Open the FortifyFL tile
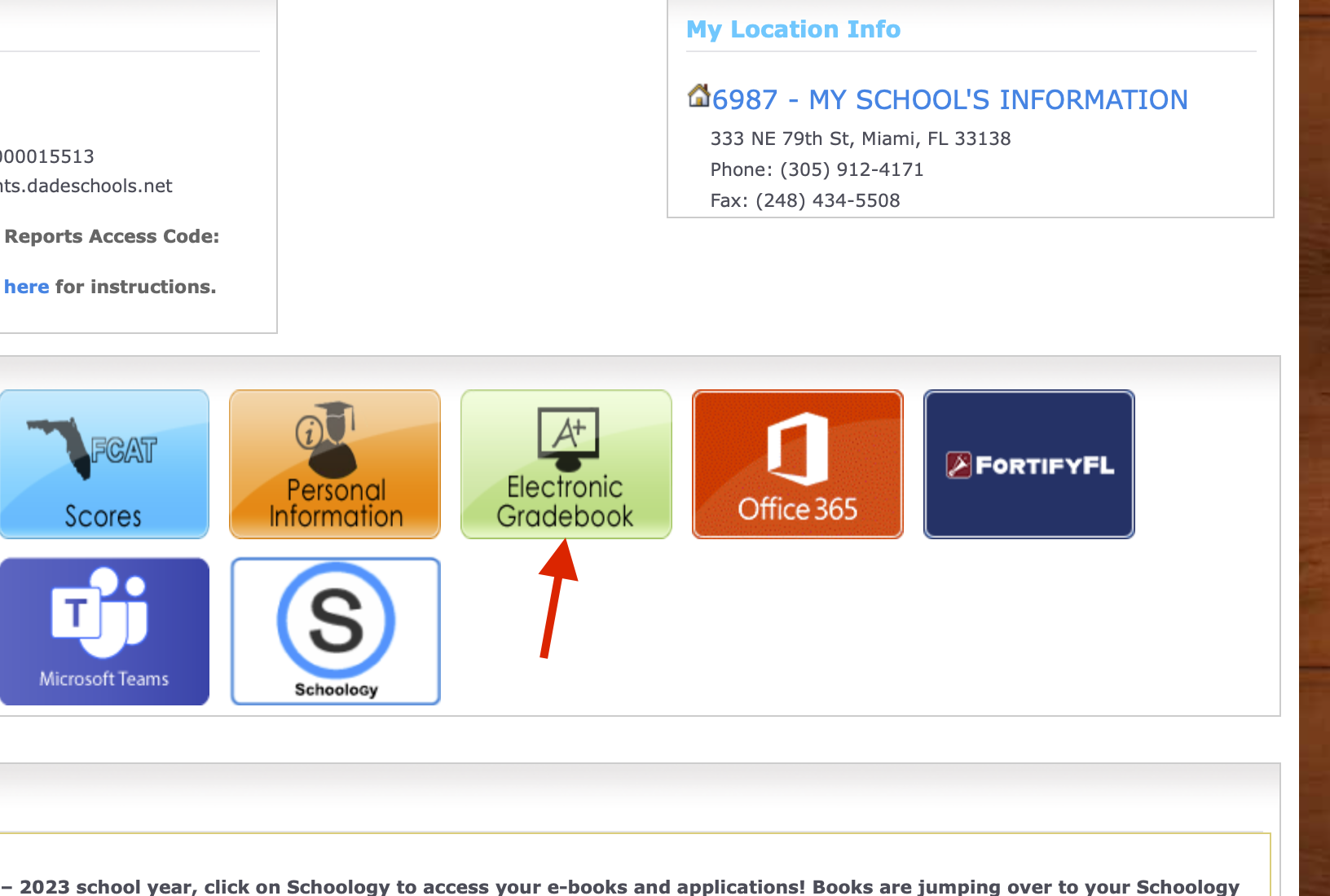The width and height of the screenshot is (1330, 896). 1029,464
